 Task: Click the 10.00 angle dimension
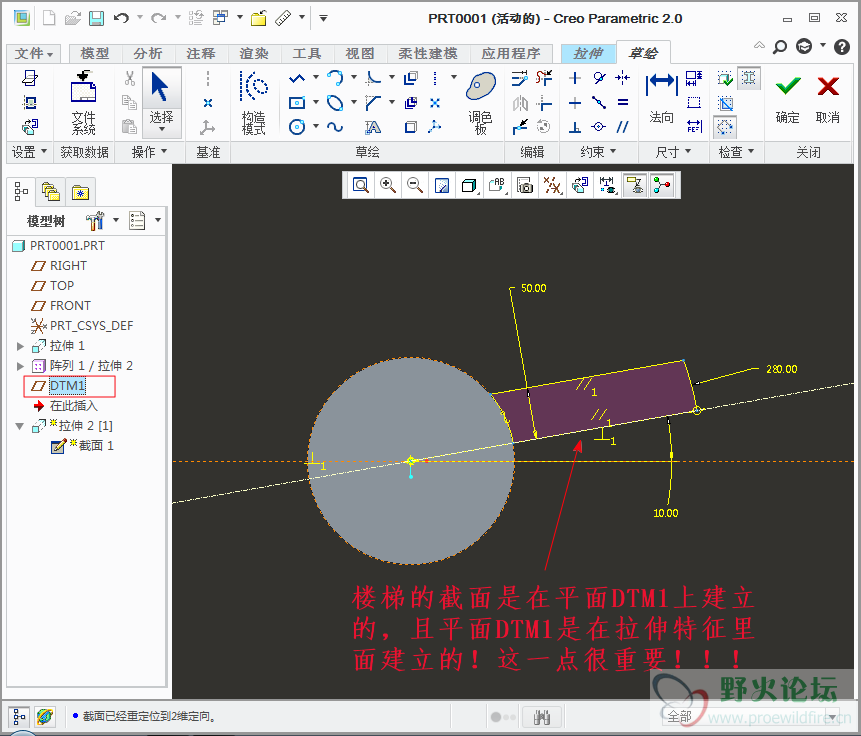666,513
